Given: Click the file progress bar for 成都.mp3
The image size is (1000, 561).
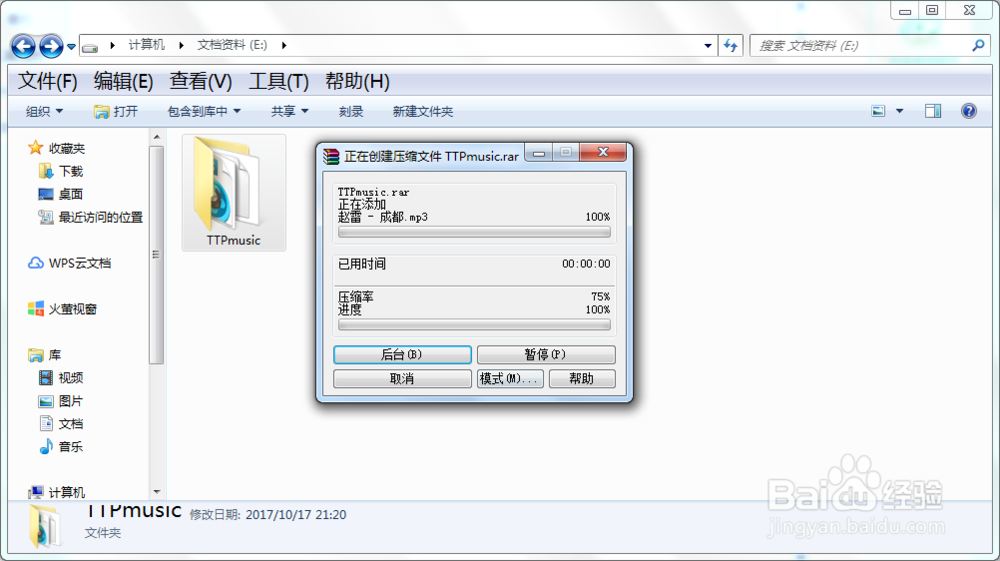Looking at the screenshot, I should pos(474,233).
